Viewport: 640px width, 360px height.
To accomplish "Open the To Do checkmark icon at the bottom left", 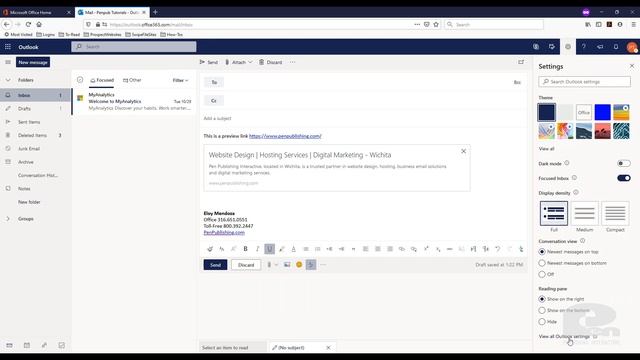I will [x=62, y=345].
